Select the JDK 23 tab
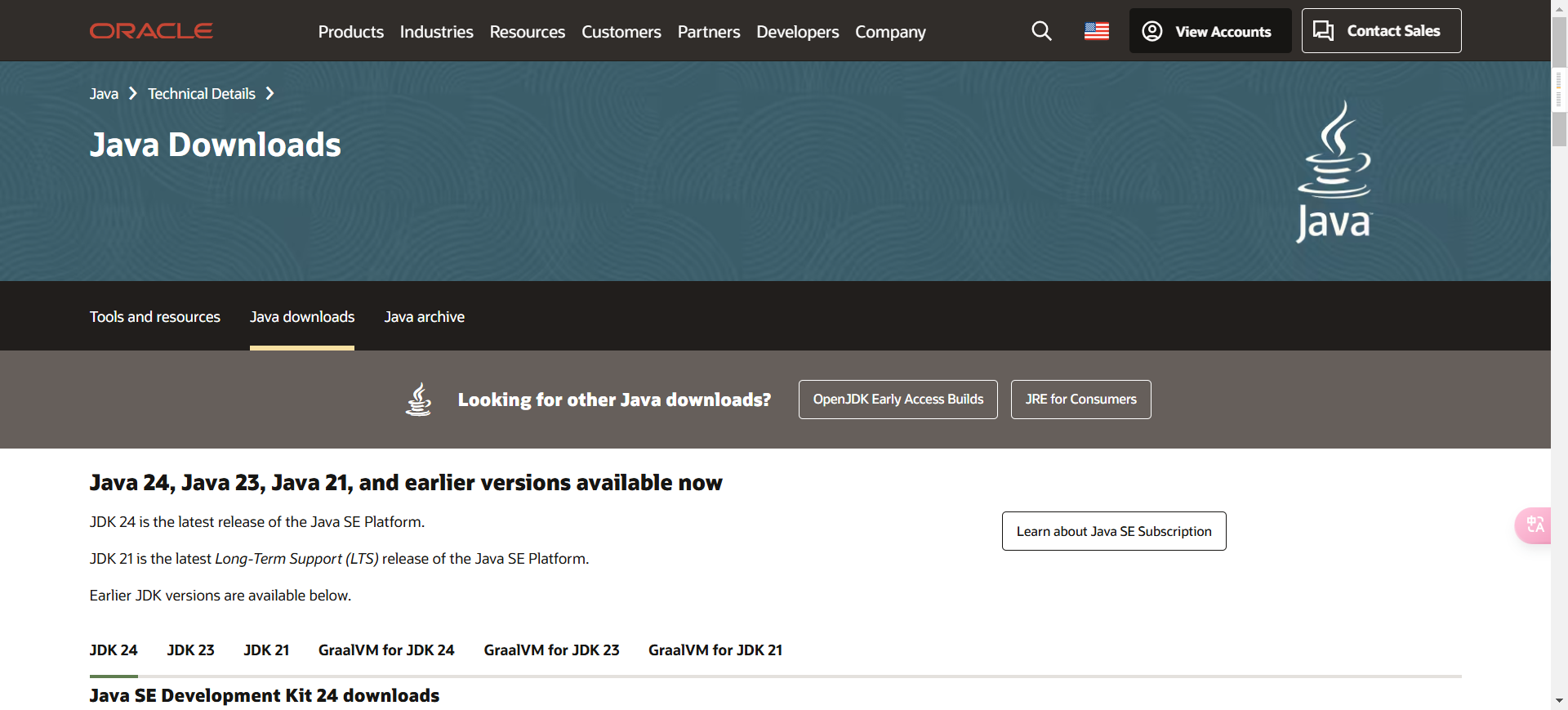The width and height of the screenshot is (1568, 710). coord(191,650)
